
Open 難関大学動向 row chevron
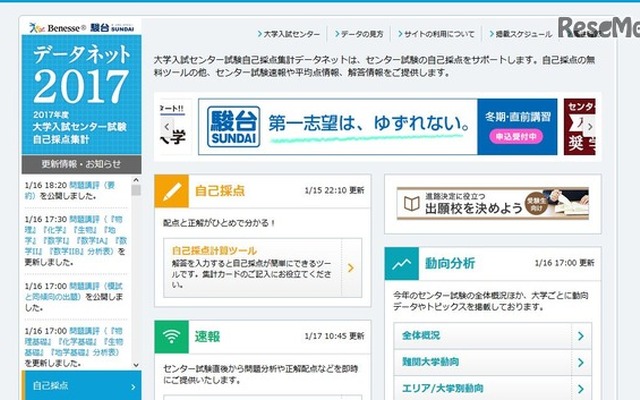581,362
